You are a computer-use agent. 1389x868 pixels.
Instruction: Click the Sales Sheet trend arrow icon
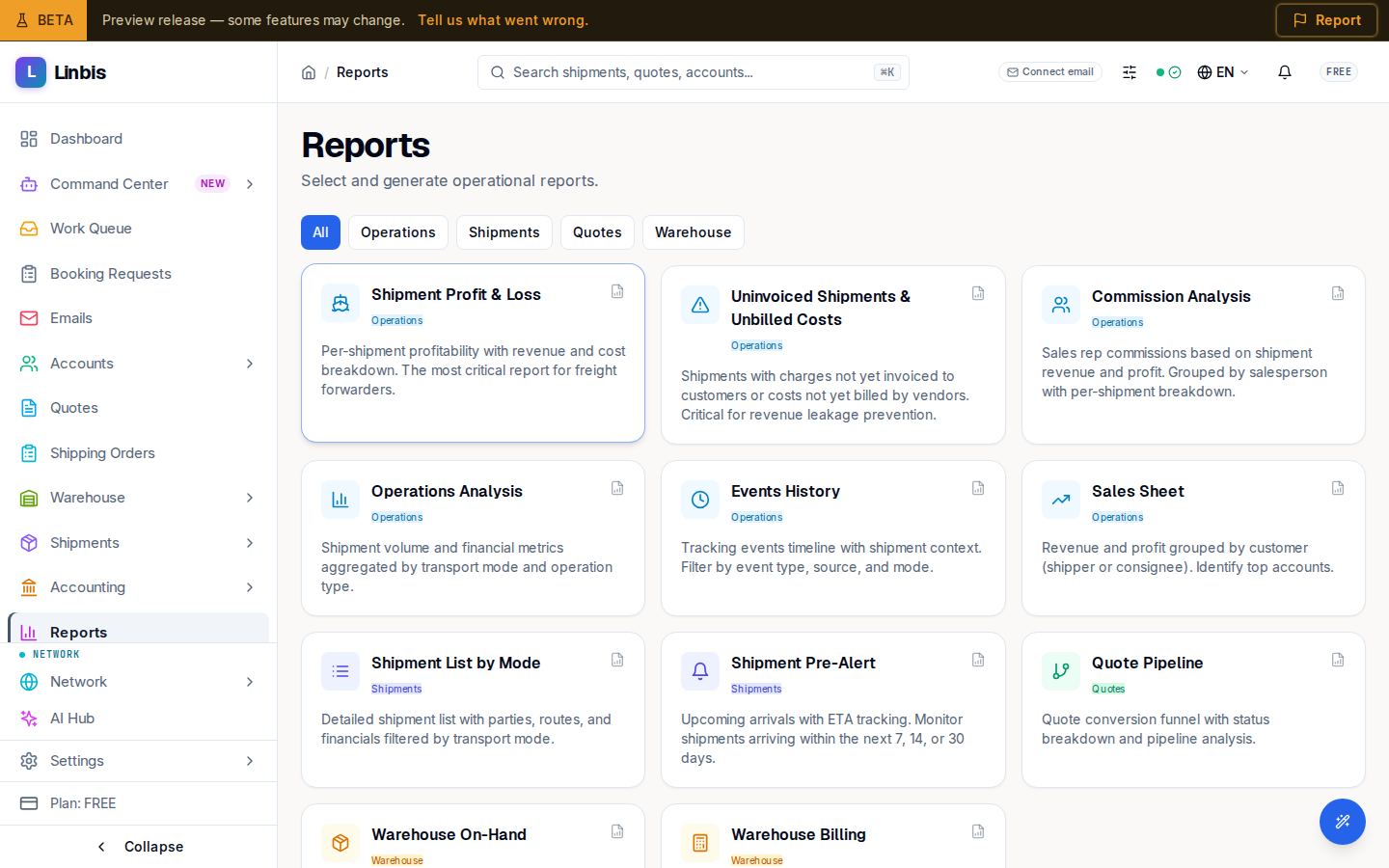point(1061,500)
